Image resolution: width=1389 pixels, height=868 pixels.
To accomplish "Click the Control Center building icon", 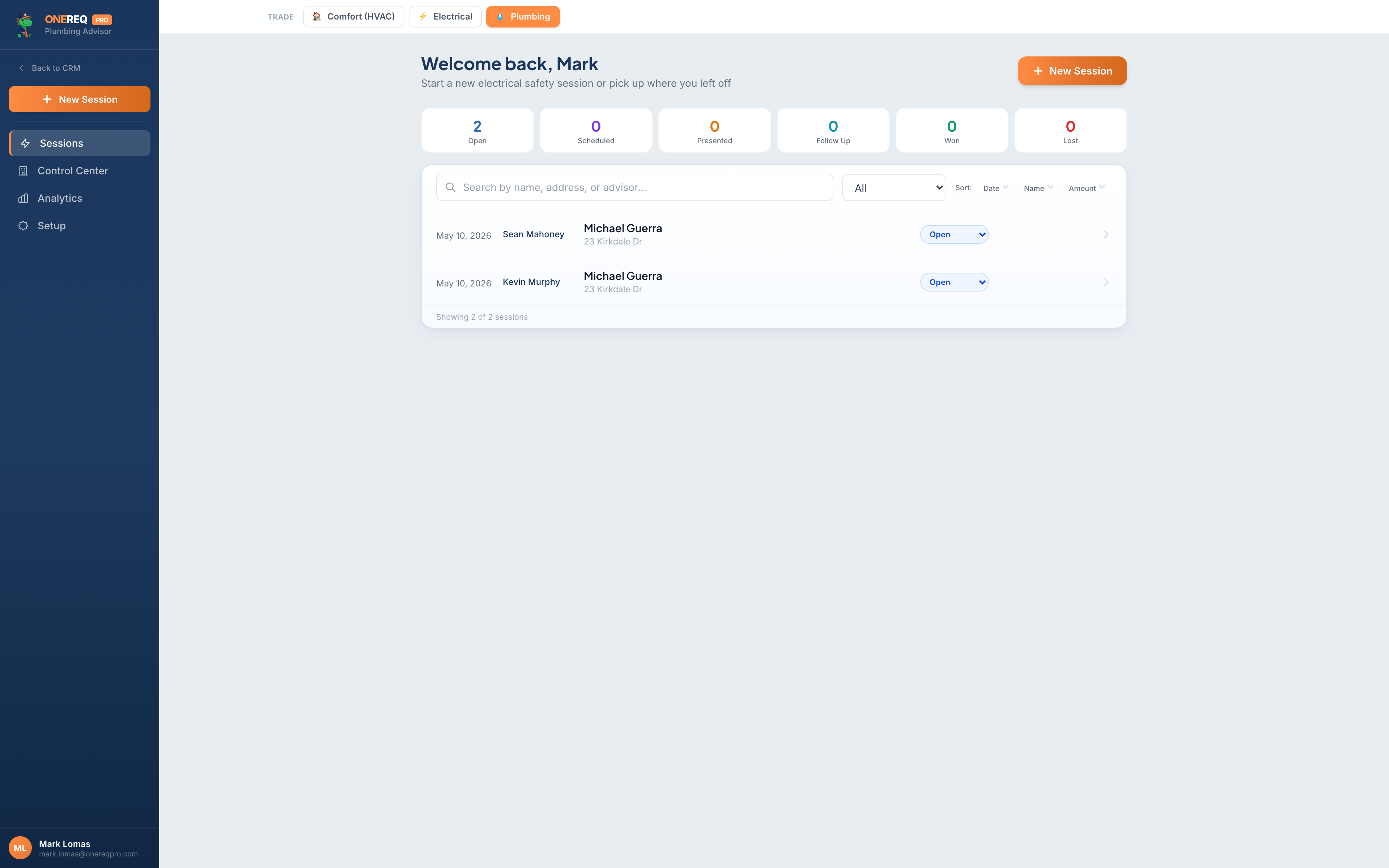I will coord(23,170).
